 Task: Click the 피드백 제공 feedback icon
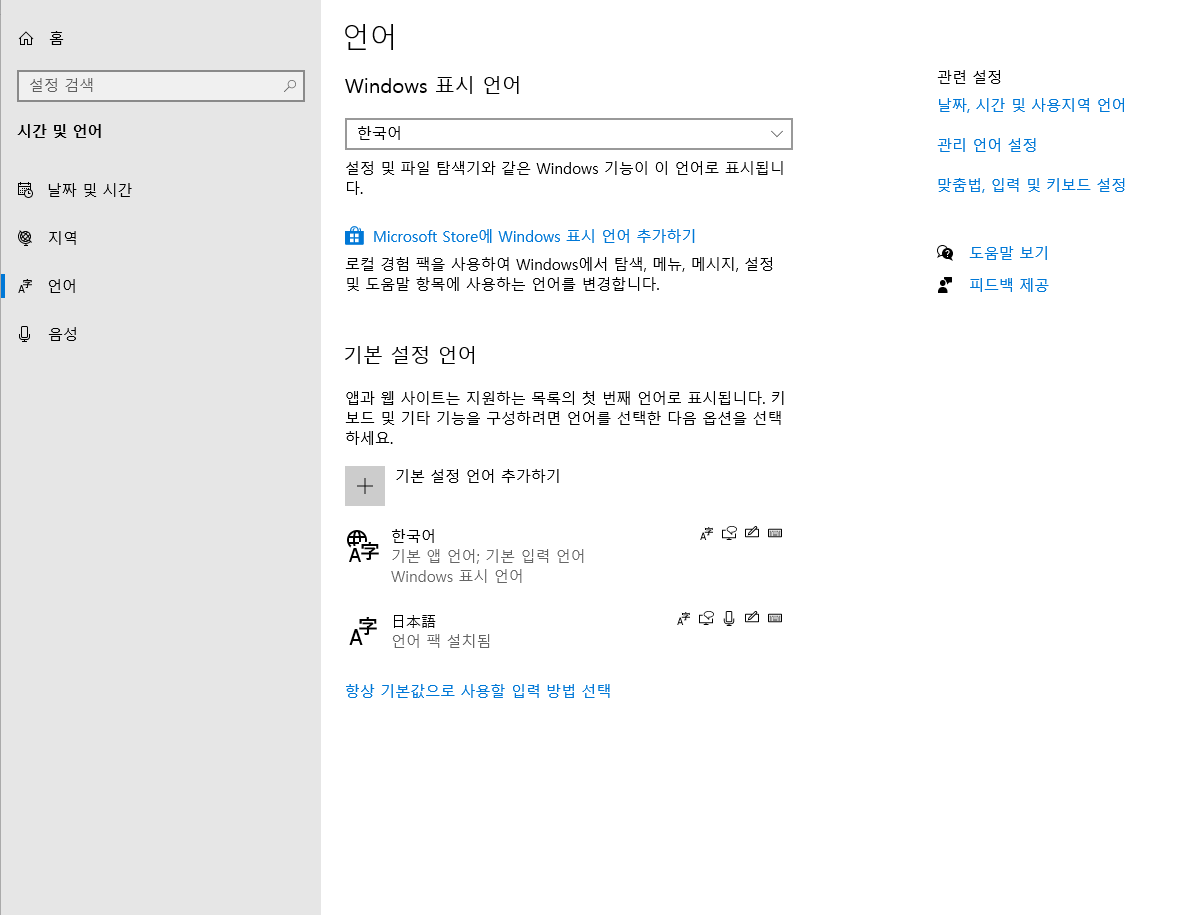click(945, 285)
